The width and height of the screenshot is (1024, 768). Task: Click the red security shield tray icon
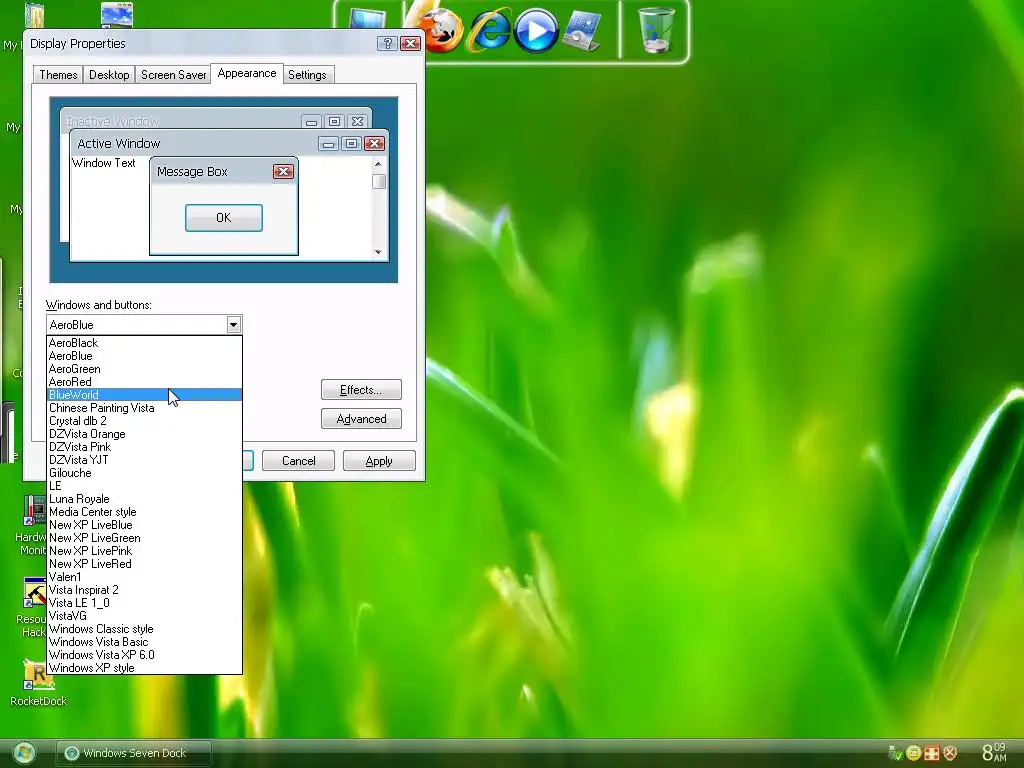pos(950,753)
